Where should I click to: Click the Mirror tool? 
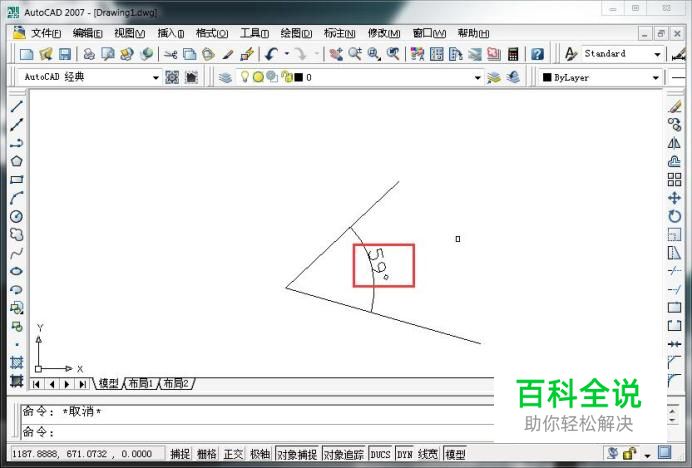[x=674, y=143]
